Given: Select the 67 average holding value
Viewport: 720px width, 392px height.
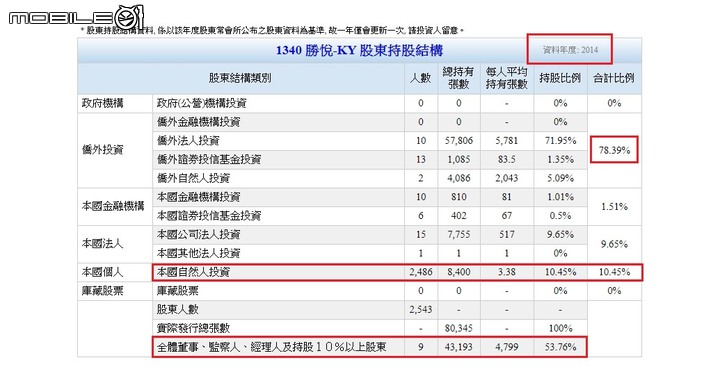Looking at the screenshot, I should [506, 216].
